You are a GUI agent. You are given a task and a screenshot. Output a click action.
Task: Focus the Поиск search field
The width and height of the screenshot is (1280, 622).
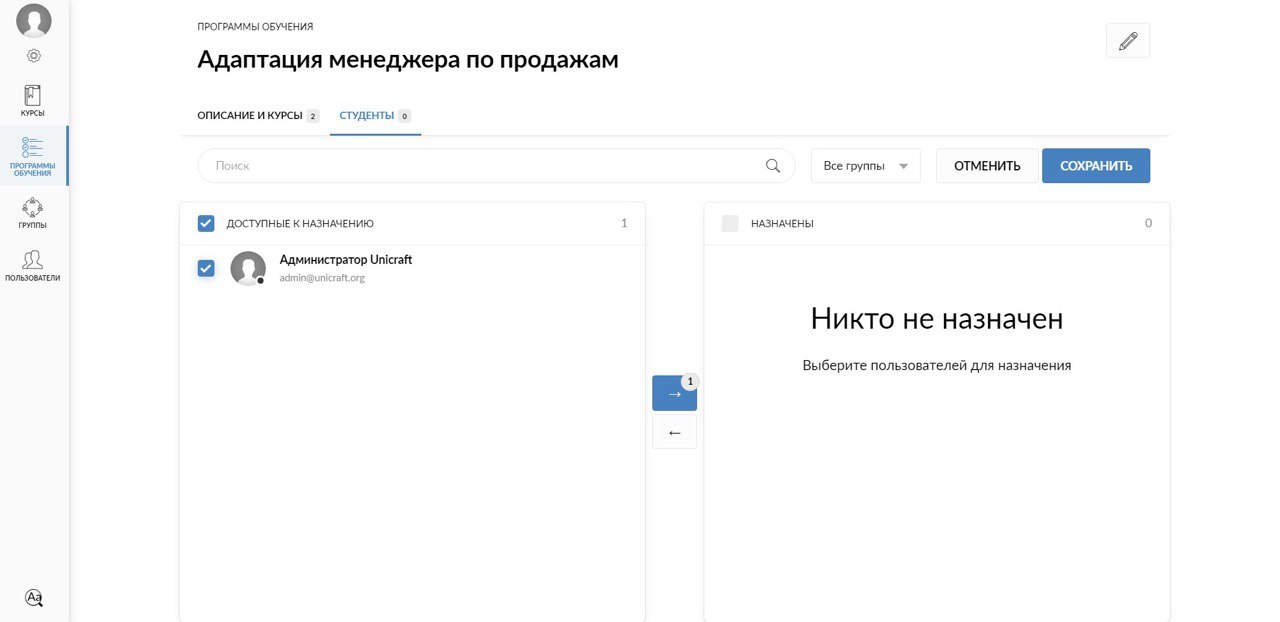[x=480, y=166]
